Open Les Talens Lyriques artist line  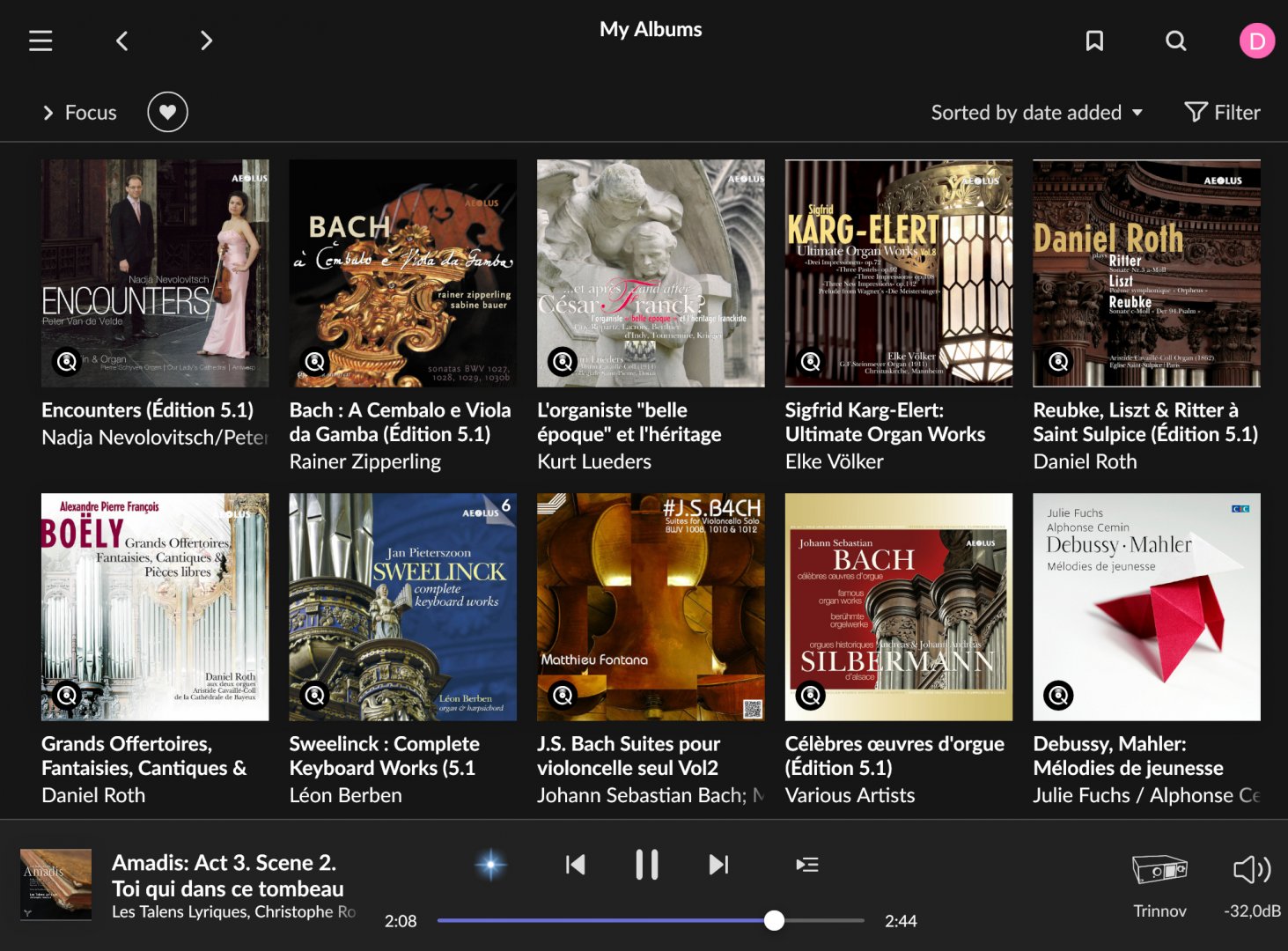233,912
